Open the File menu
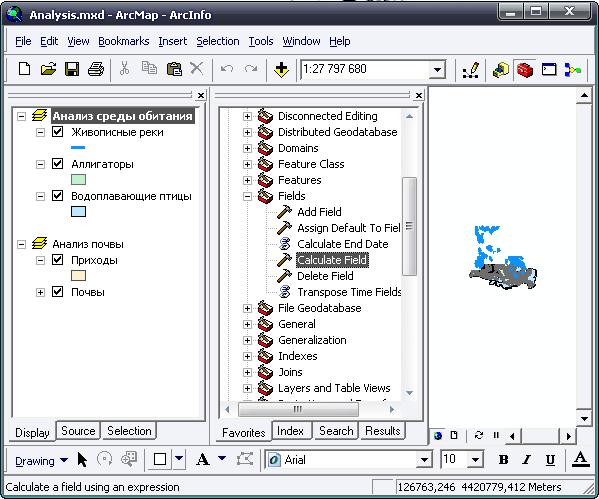The width and height of the screenshot is (599, 499). click(23, 41)
